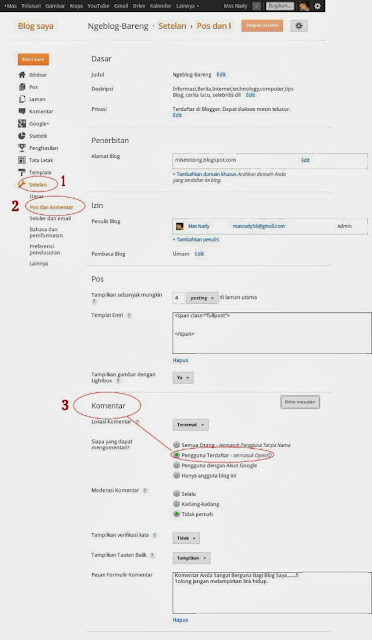The height and width of the screenshot is (640, 372).
Task: Click the Penghasilan trophy icon
Action: point(22,148)
